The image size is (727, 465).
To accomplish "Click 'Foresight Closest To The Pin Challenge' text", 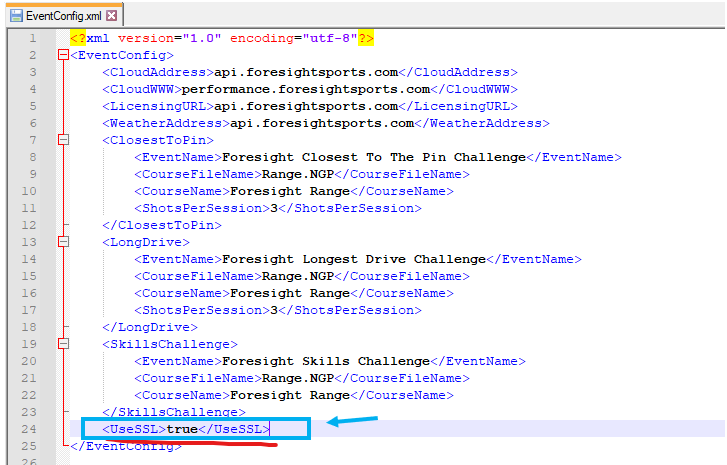I will tap(374, 157).
